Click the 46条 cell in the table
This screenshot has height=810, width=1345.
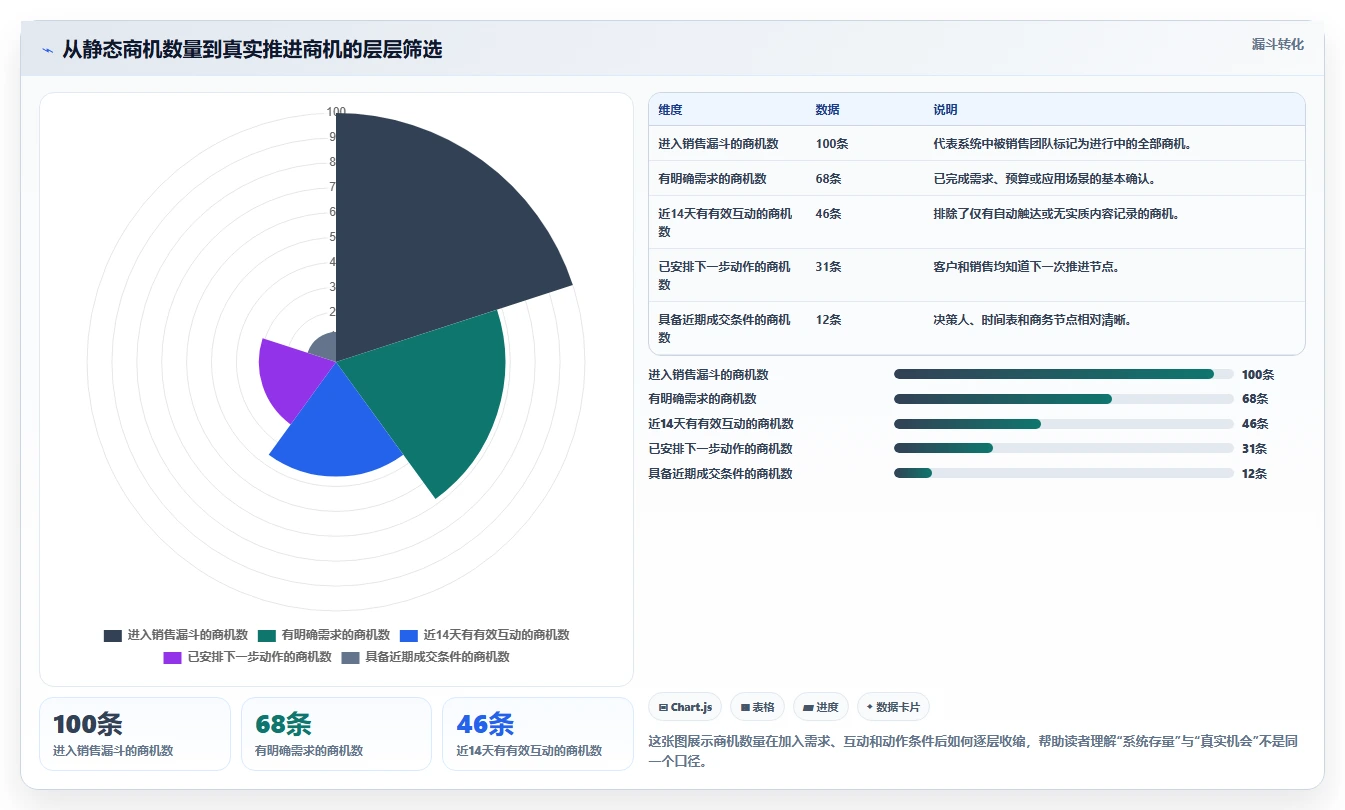pos(828,214)
